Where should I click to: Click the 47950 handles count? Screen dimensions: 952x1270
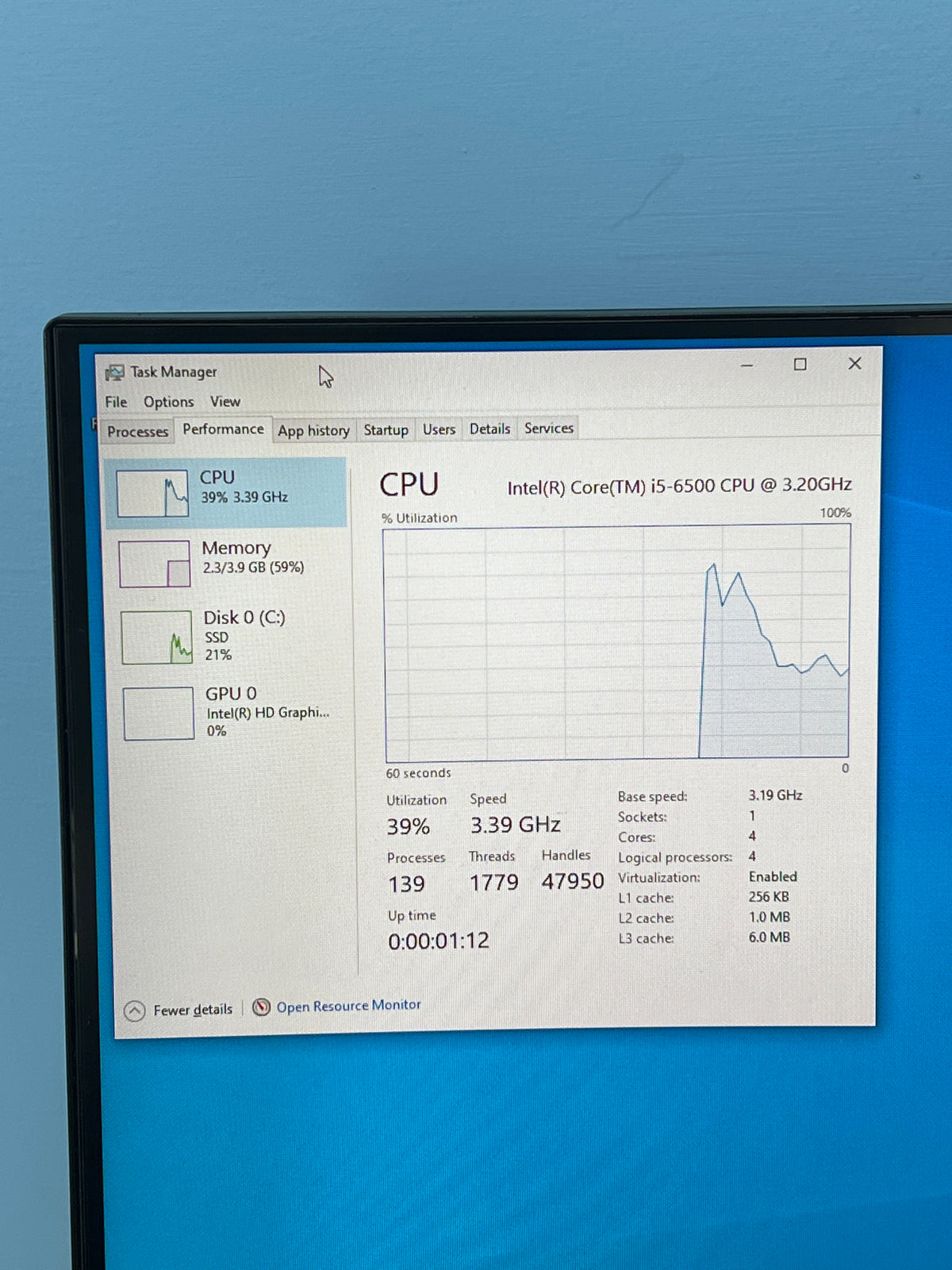(573, 881)
